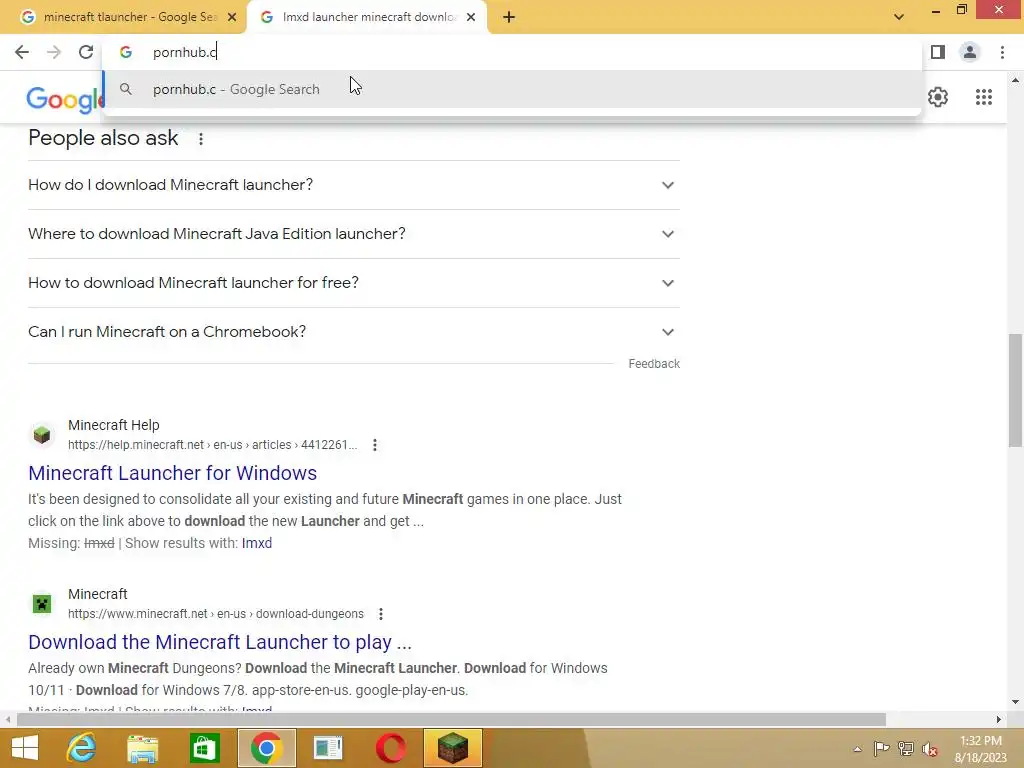Click the Google logo
The width and height of the screenshot is (1024, 768).
coord(64,99)
